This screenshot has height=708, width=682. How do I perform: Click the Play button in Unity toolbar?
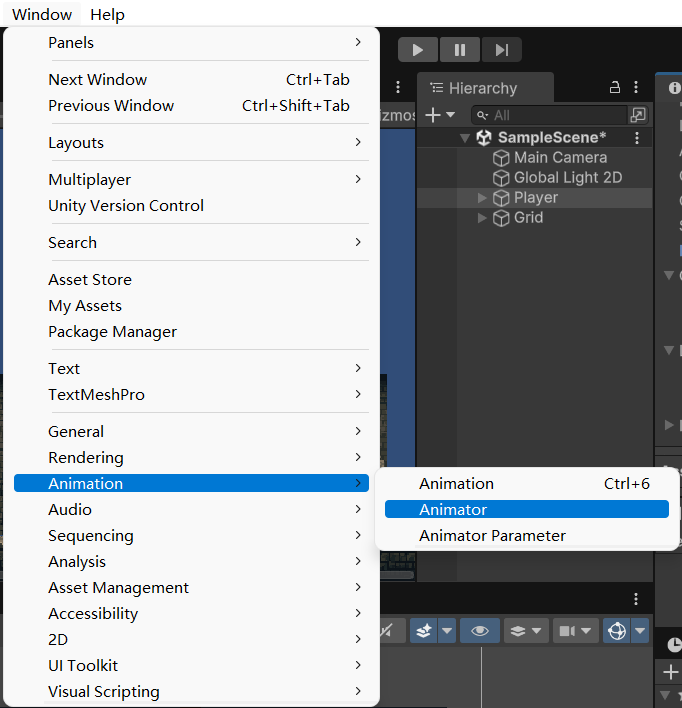[x=418, y=50]
